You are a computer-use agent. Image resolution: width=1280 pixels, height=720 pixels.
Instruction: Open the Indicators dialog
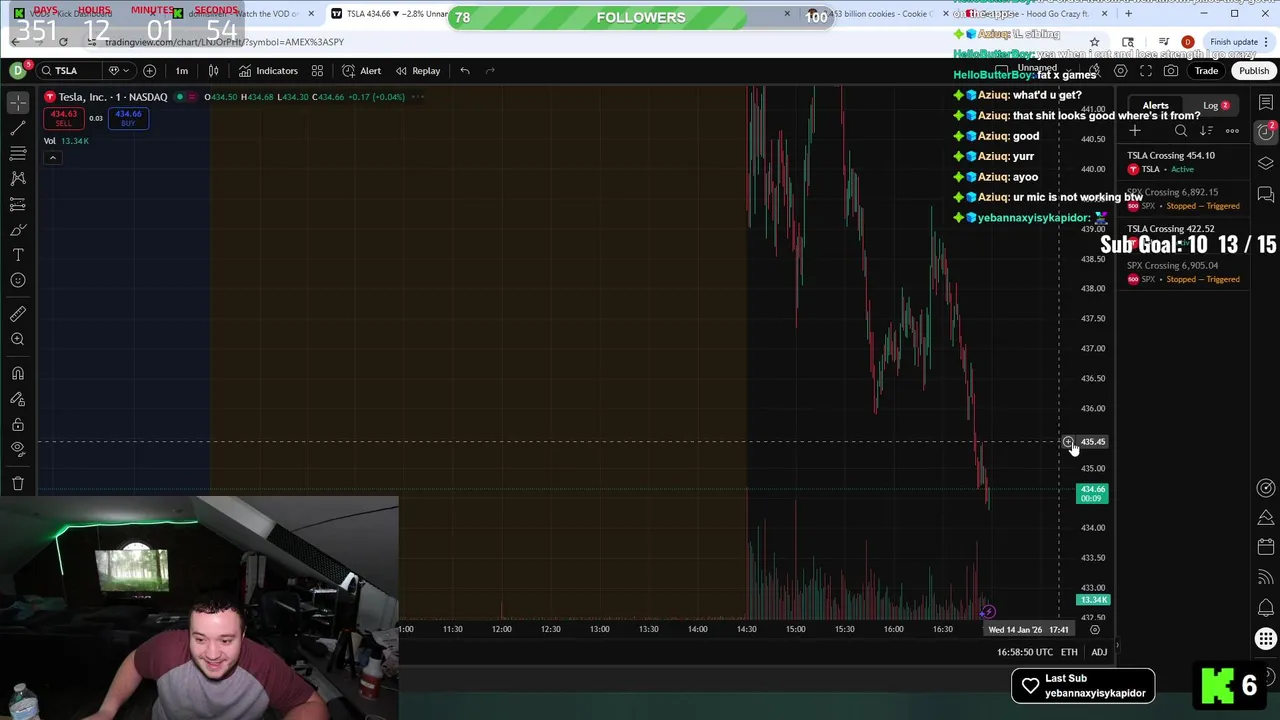[268, 70]
